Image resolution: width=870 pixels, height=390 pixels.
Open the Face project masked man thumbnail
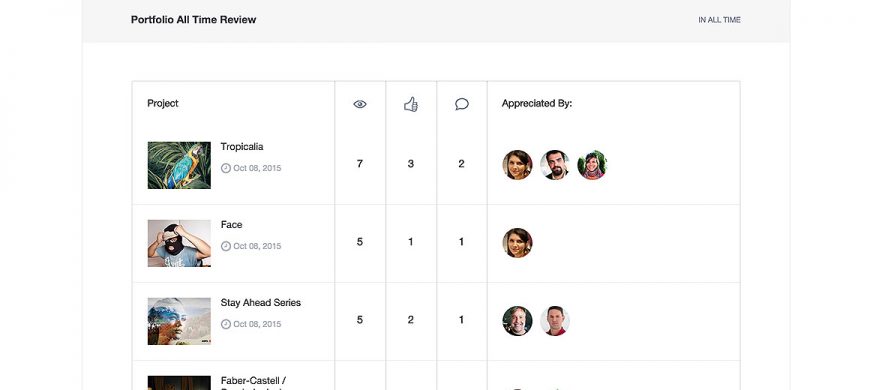pos(179,244)
